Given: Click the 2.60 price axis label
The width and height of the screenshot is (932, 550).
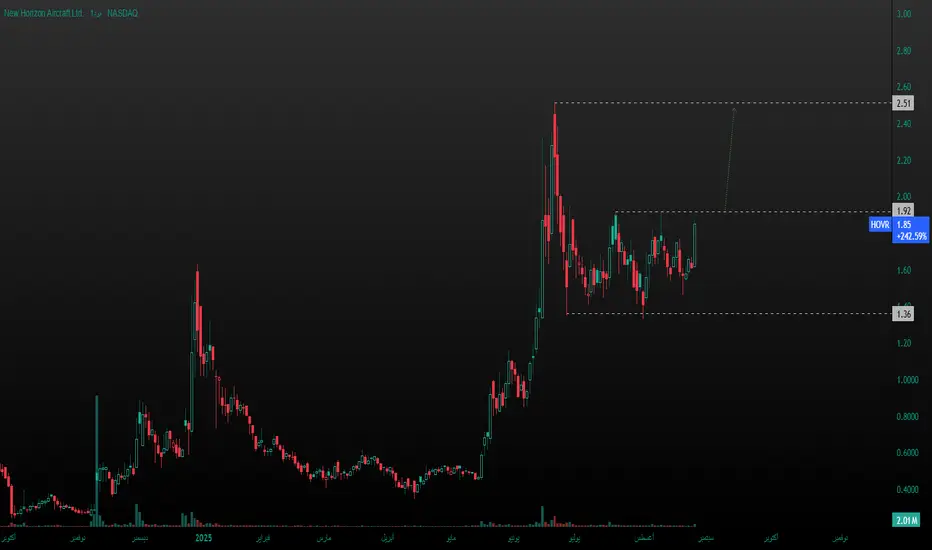Looking at the screenshot, I should coord(903,87).
